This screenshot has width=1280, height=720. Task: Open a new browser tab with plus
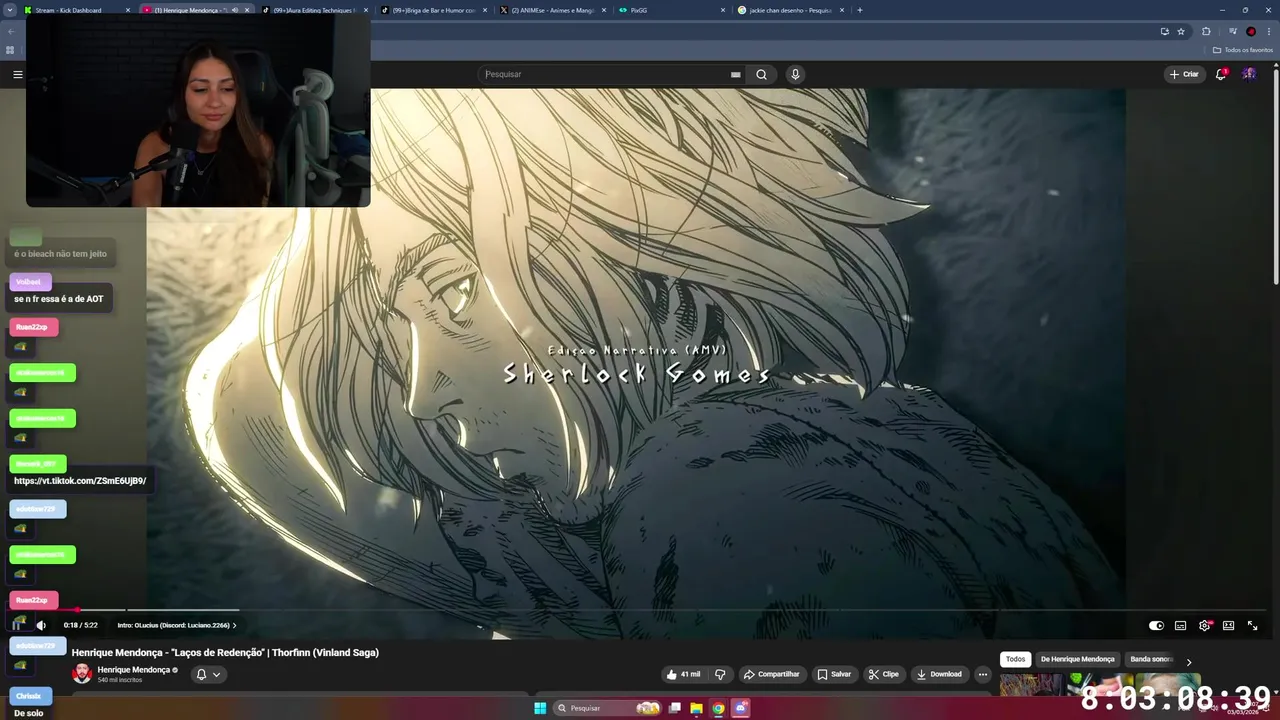coord(860,10)
